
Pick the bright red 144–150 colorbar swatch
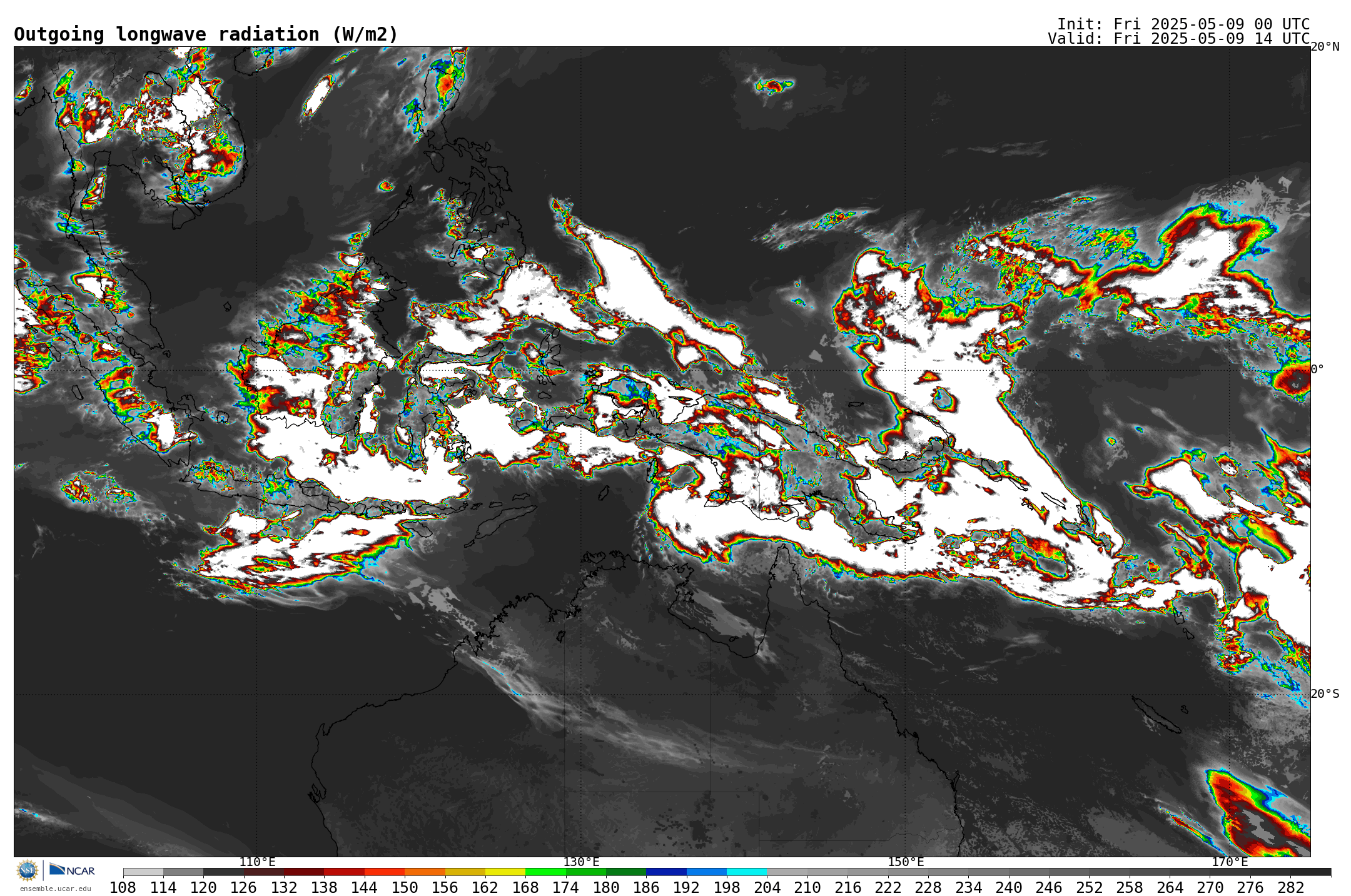tap(385, 872)
